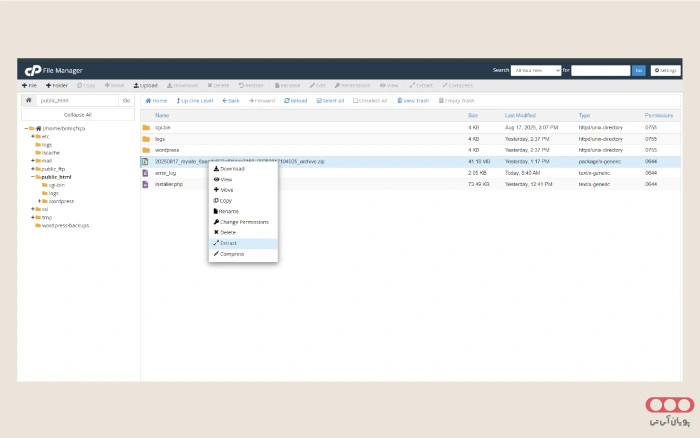Choose Move from the context menu

click(x=243, y=190)
